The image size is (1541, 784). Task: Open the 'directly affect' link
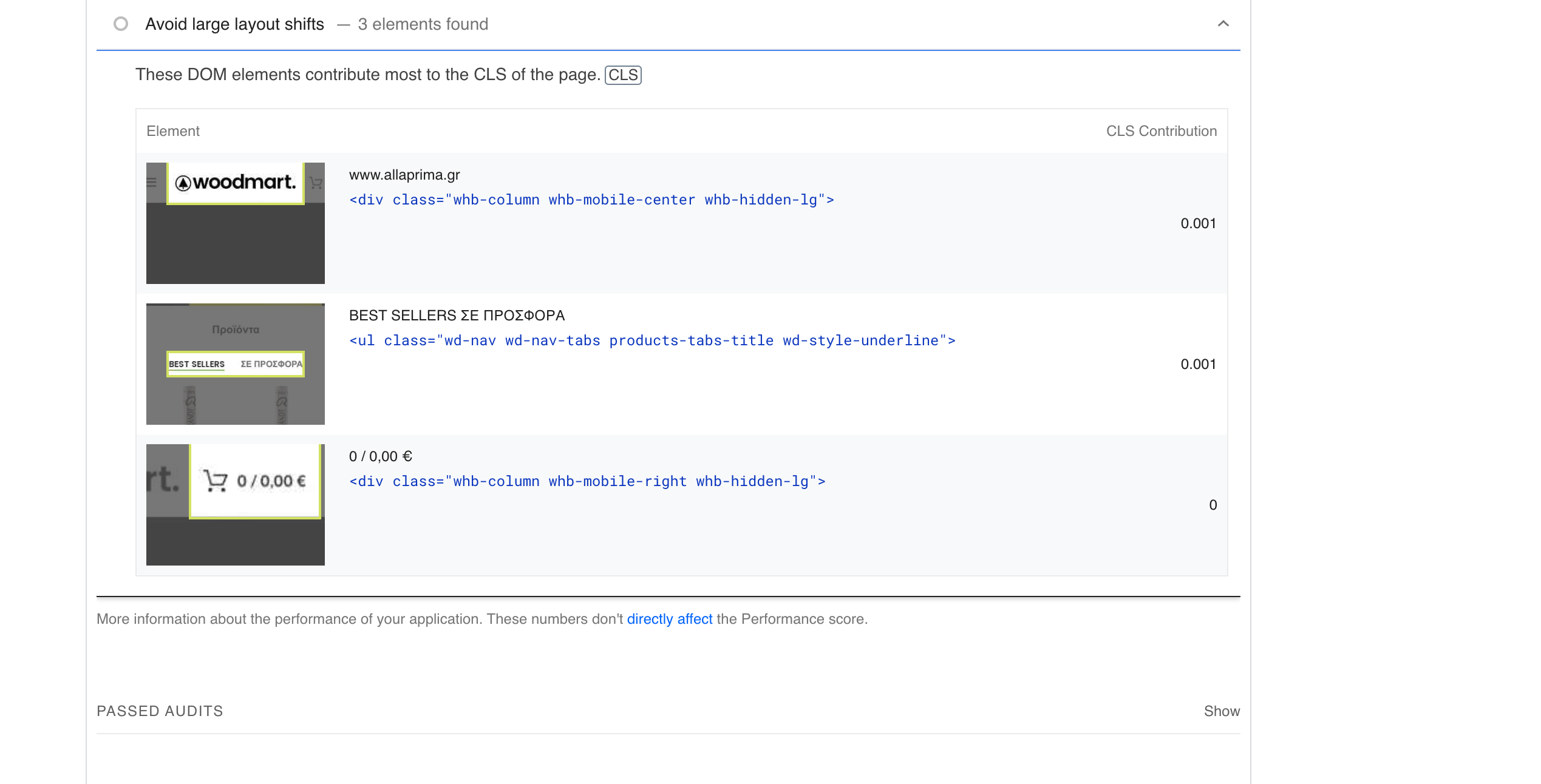click(x=669, y=619)
